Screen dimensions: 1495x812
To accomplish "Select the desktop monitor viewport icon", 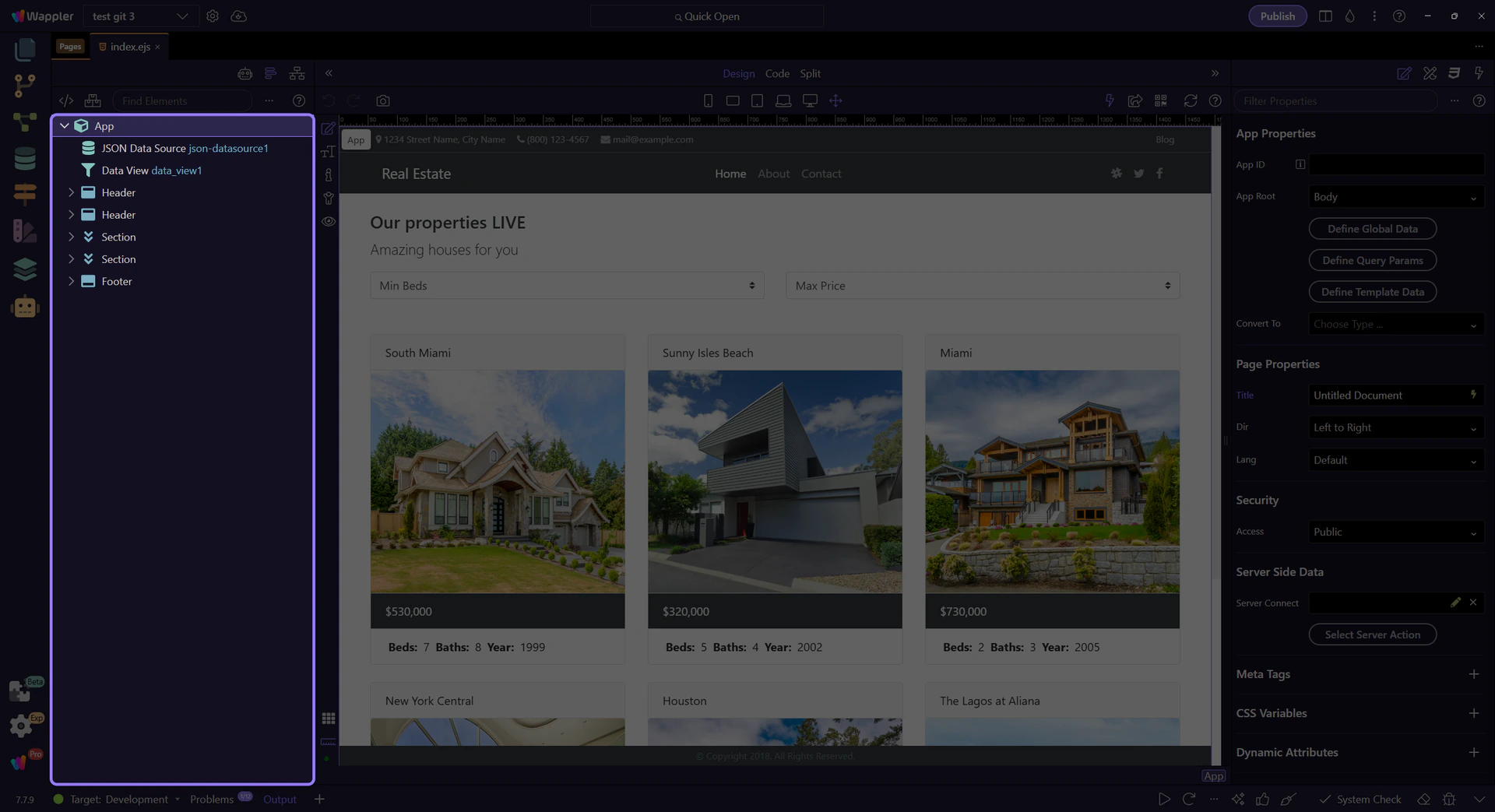I will point(810,101).
